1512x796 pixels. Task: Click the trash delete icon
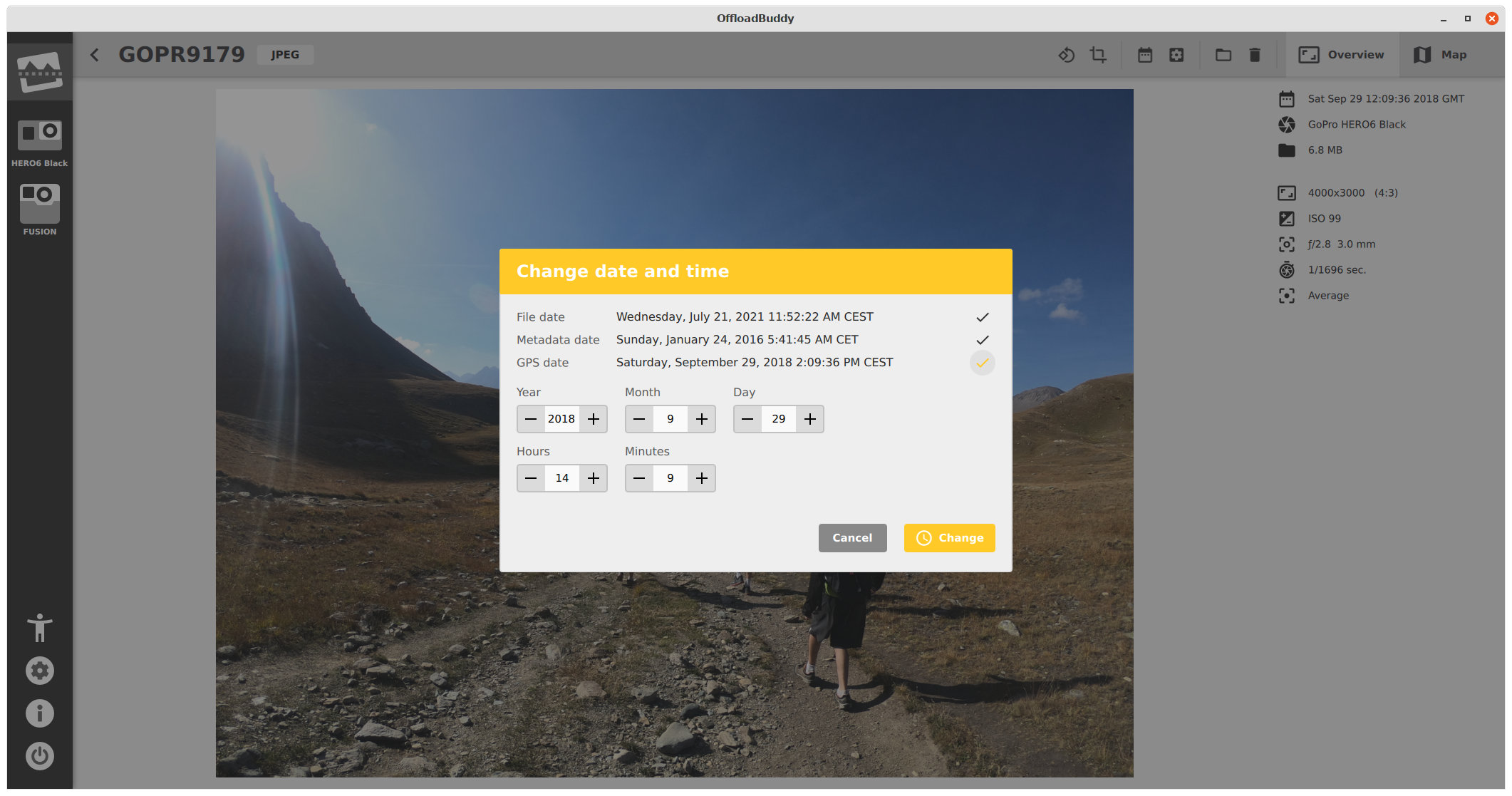point(1255,55)
